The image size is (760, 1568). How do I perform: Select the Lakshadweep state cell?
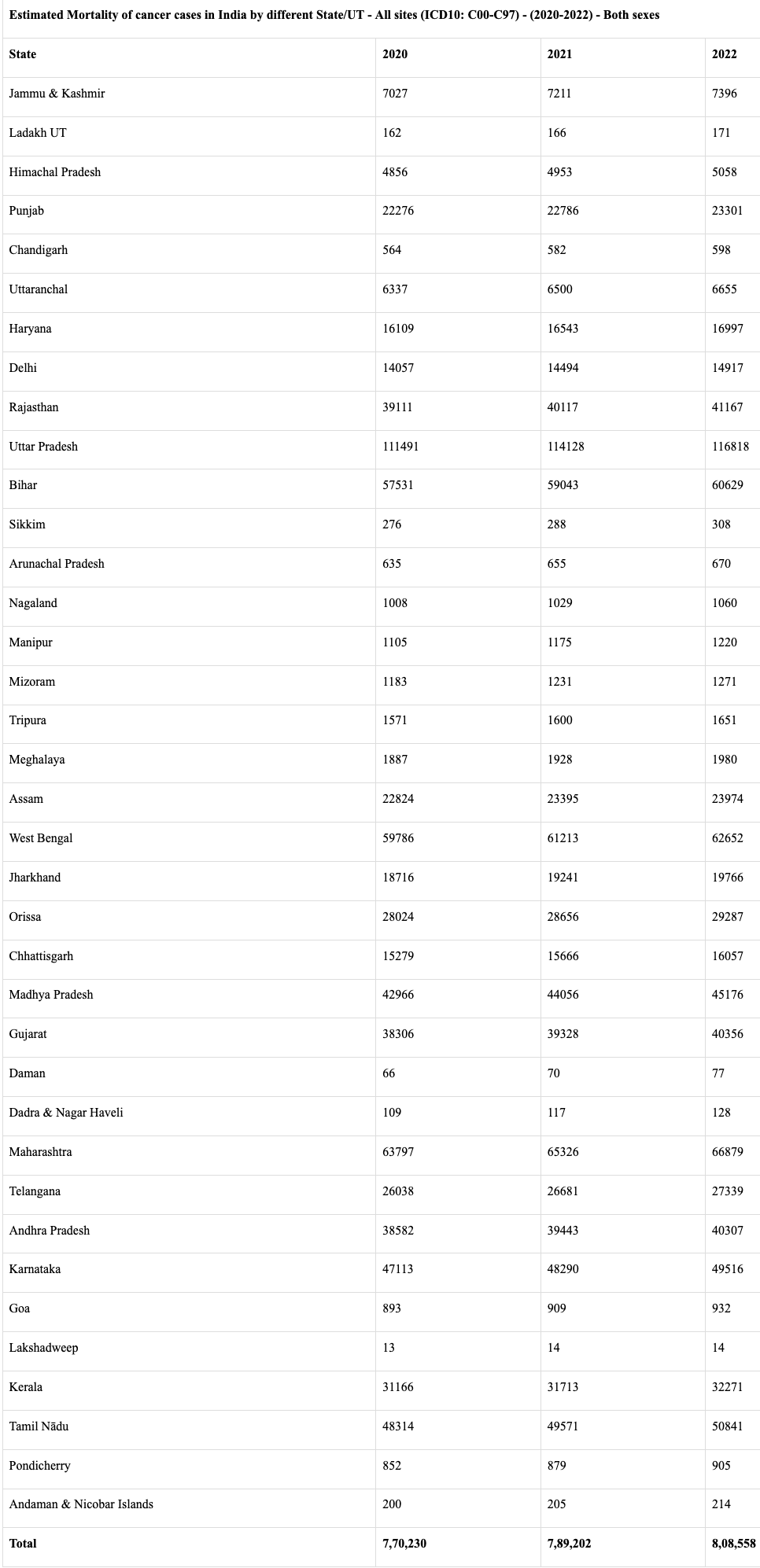43,1348
